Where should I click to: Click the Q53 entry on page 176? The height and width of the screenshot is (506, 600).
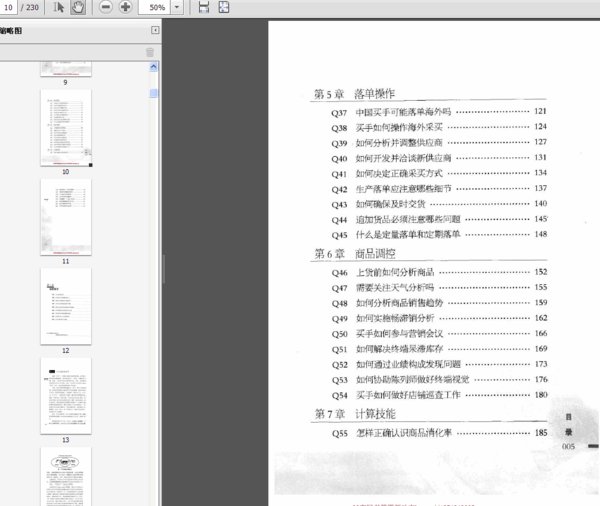click(439, 380)
